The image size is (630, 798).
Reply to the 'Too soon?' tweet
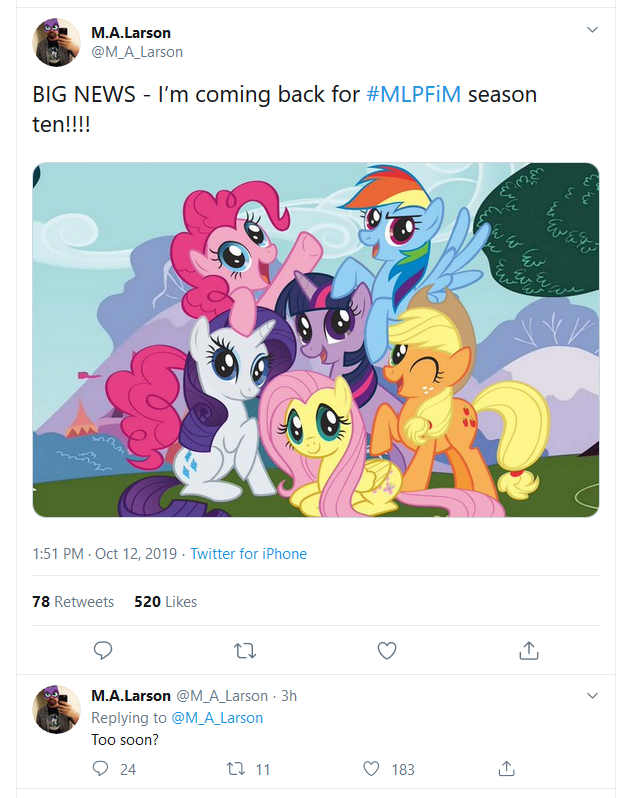pyautogui.click(x=100, y=768)
